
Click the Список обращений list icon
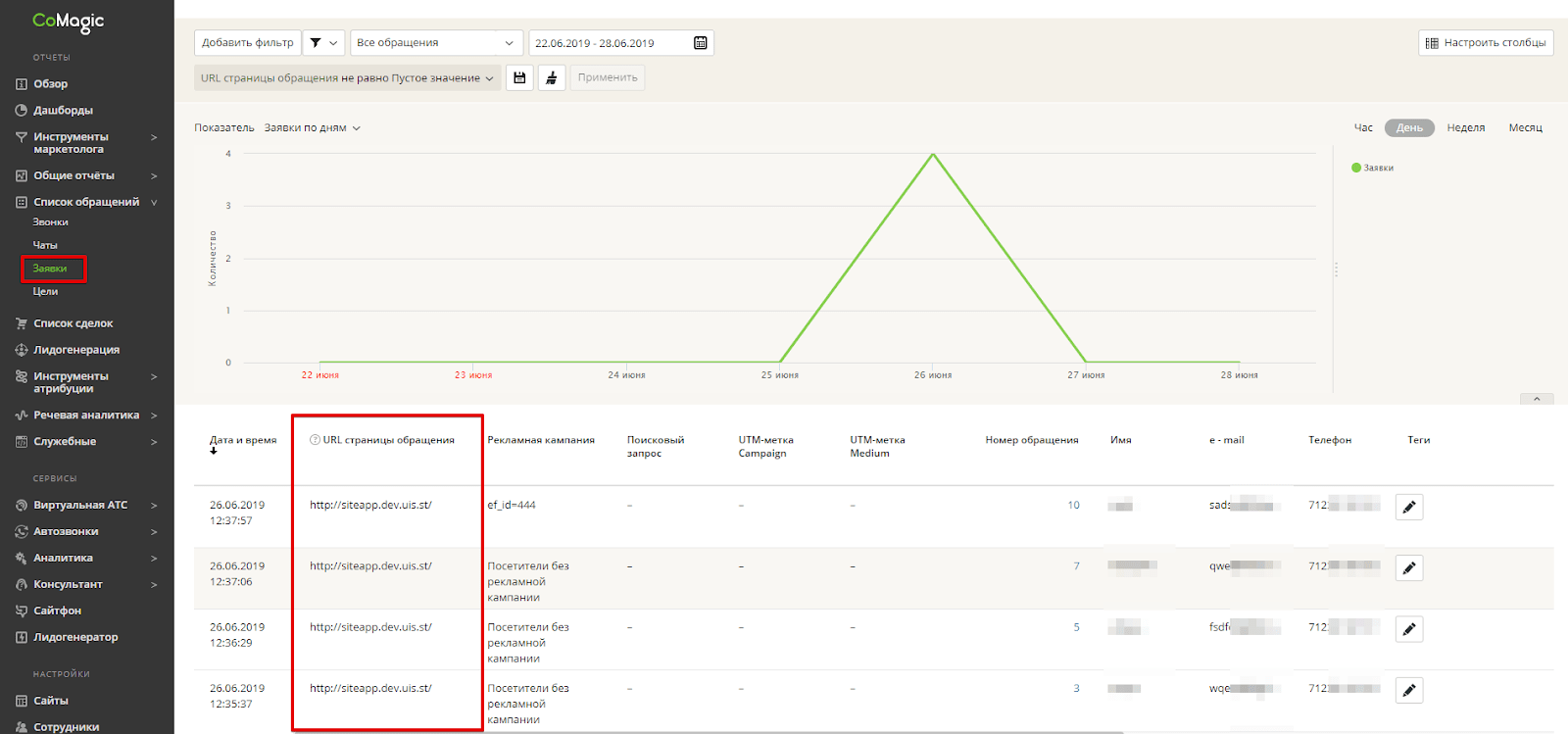pos(21,202)
